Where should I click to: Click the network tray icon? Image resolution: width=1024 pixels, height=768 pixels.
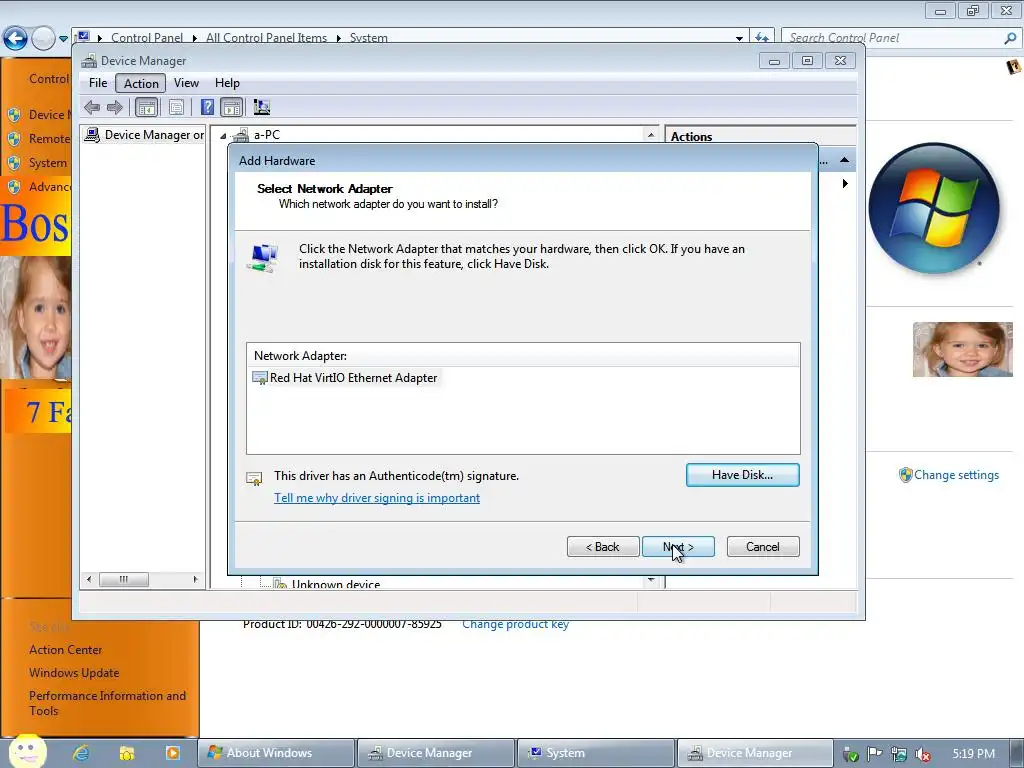click(899, 754)
